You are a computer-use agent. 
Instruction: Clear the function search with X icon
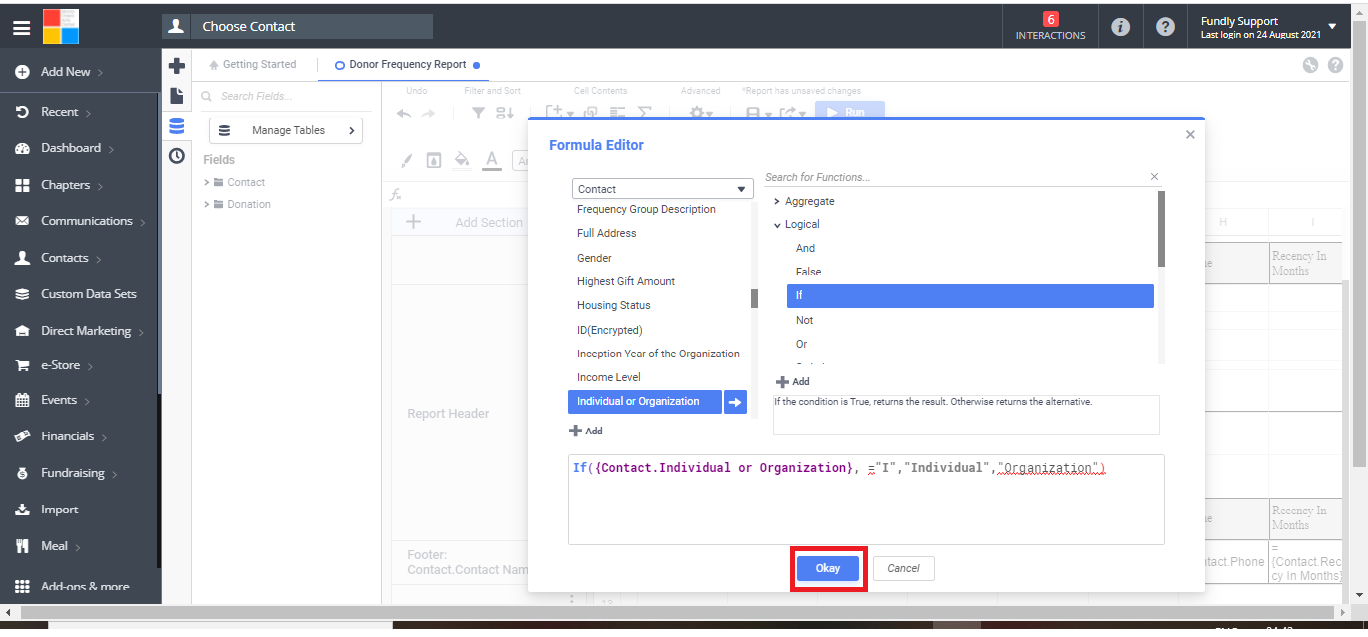1154,177
